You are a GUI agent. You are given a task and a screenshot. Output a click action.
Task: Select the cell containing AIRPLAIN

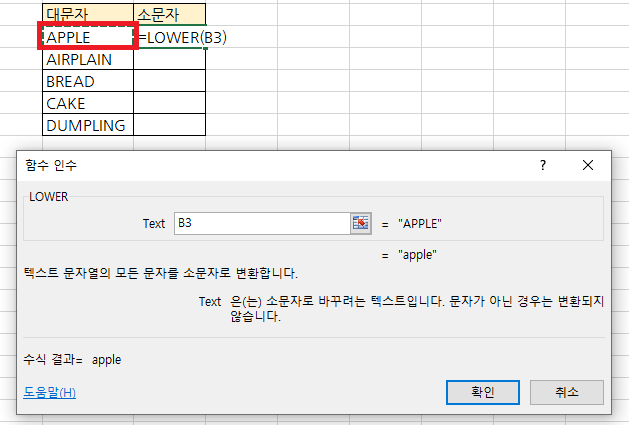click(88, 59)
